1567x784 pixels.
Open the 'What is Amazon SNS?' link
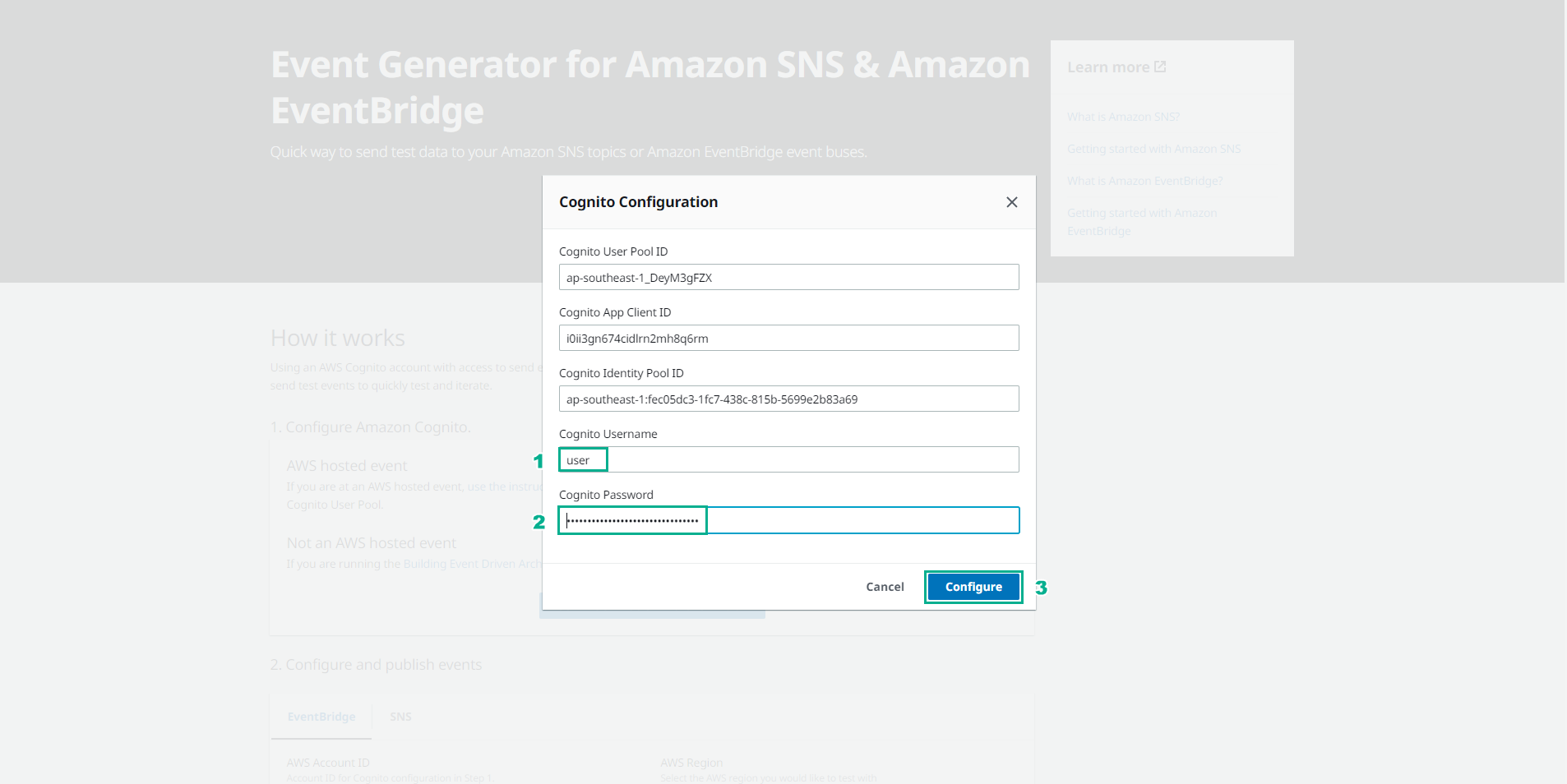point(1123,117)
